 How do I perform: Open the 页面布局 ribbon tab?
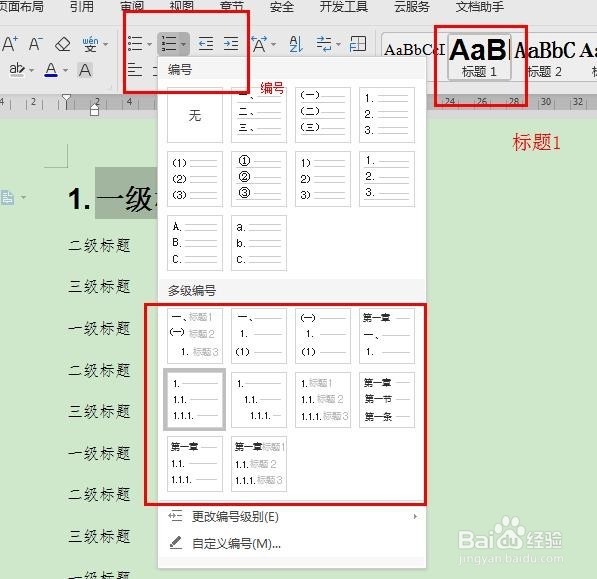[x=22, y=6]
